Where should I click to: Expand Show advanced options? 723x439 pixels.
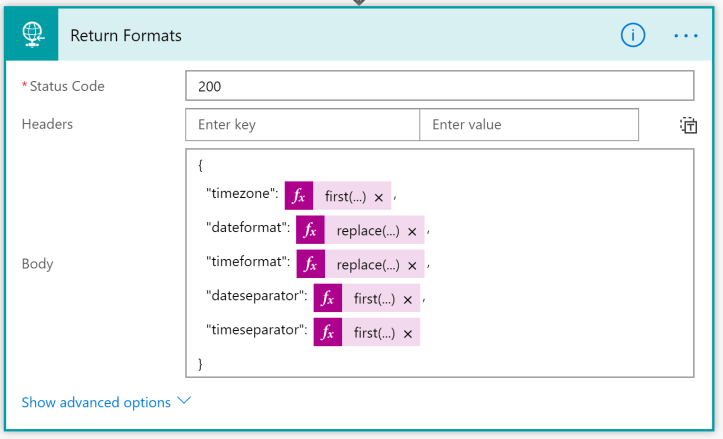coord(105,402)
